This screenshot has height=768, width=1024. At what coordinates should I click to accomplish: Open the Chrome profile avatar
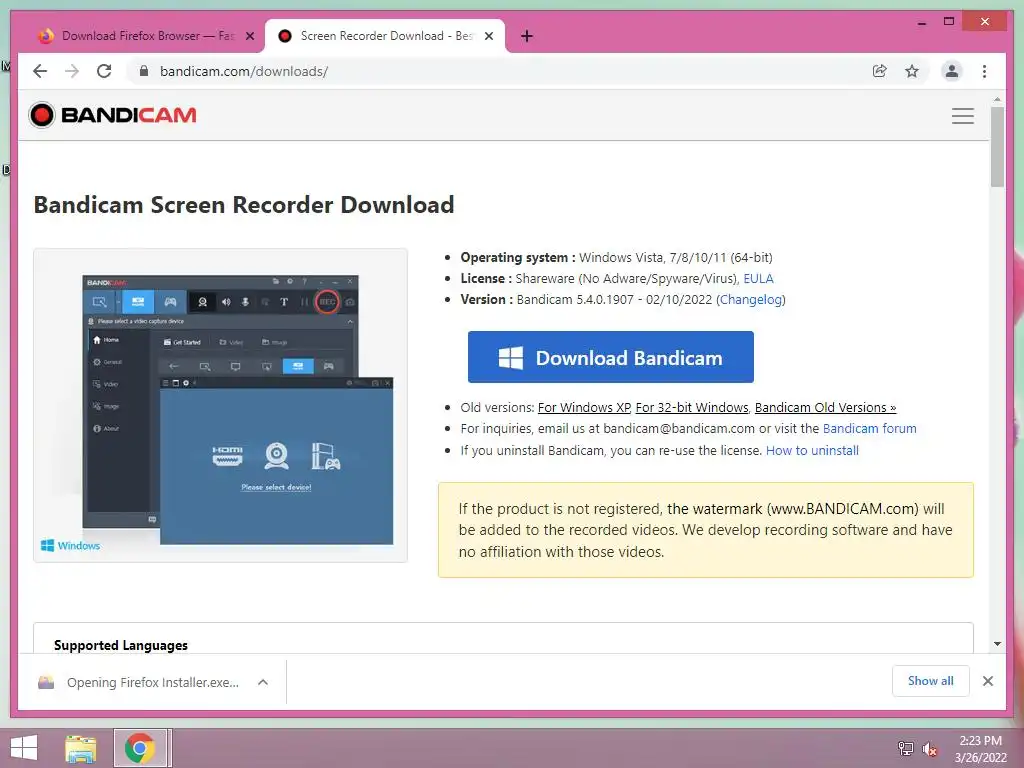[x=952, y=71]
